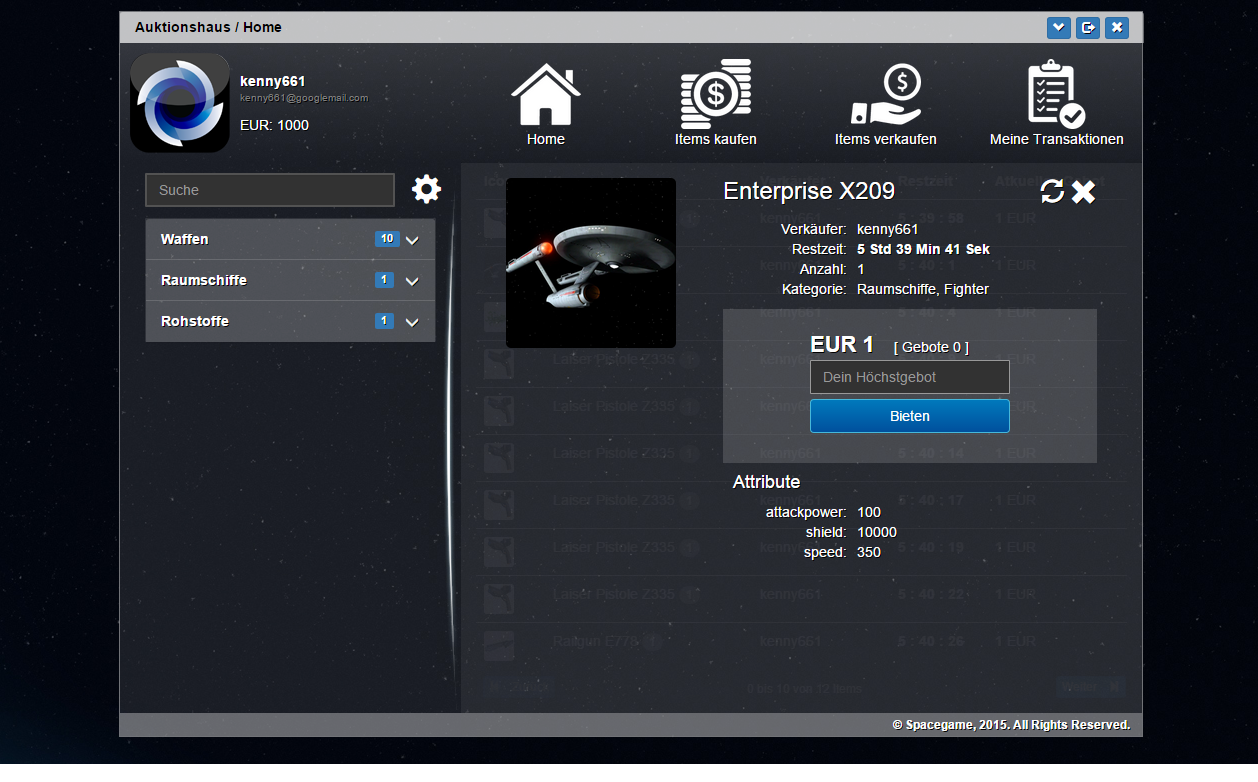Expand the Waffen category
Viewport: 1258px width, 782px height.
point(290,240)
